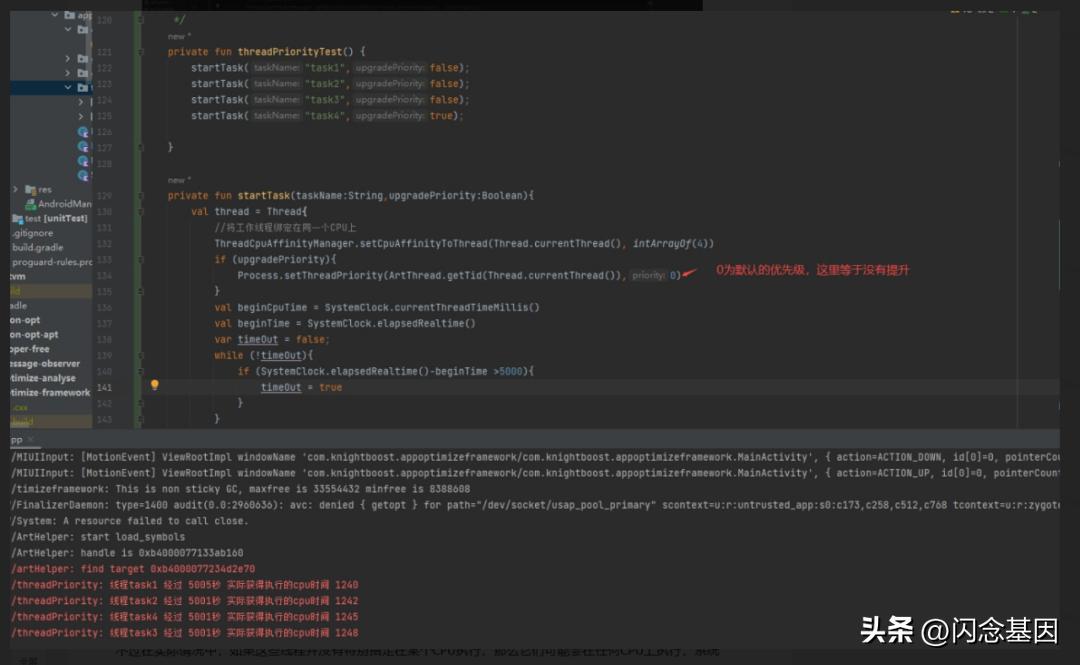
Task: Click the res folder icon
Action: (30, 189)
